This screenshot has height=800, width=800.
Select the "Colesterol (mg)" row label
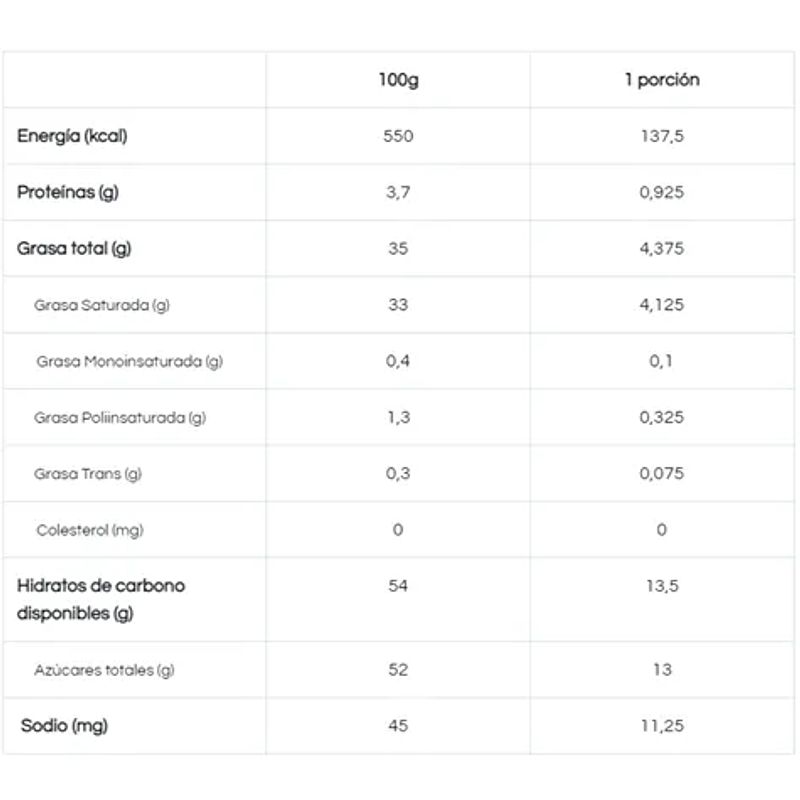pyautogui.click(x=90, y=529)
